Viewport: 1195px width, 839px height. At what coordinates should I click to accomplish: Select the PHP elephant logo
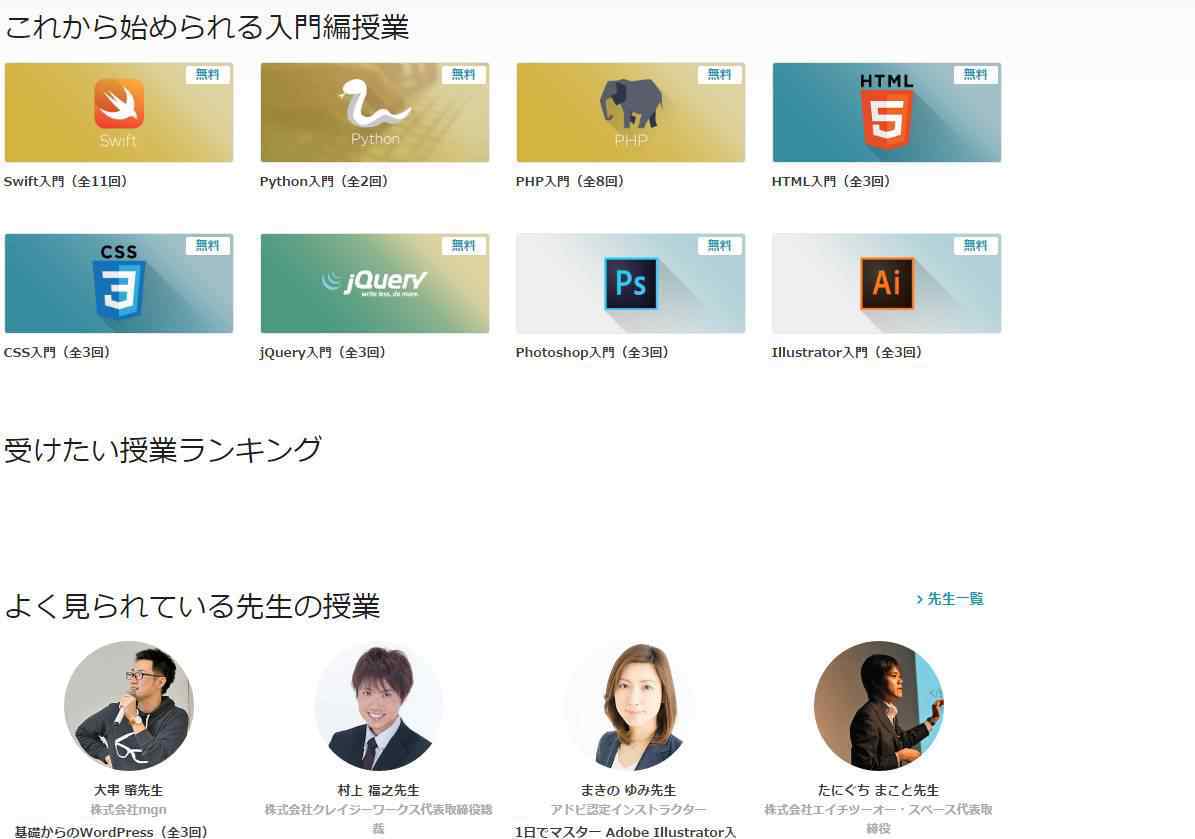point(630,103)
